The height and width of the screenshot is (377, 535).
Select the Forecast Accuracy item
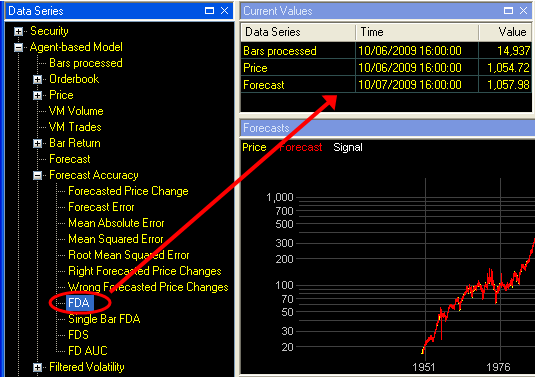click(93, 175)
